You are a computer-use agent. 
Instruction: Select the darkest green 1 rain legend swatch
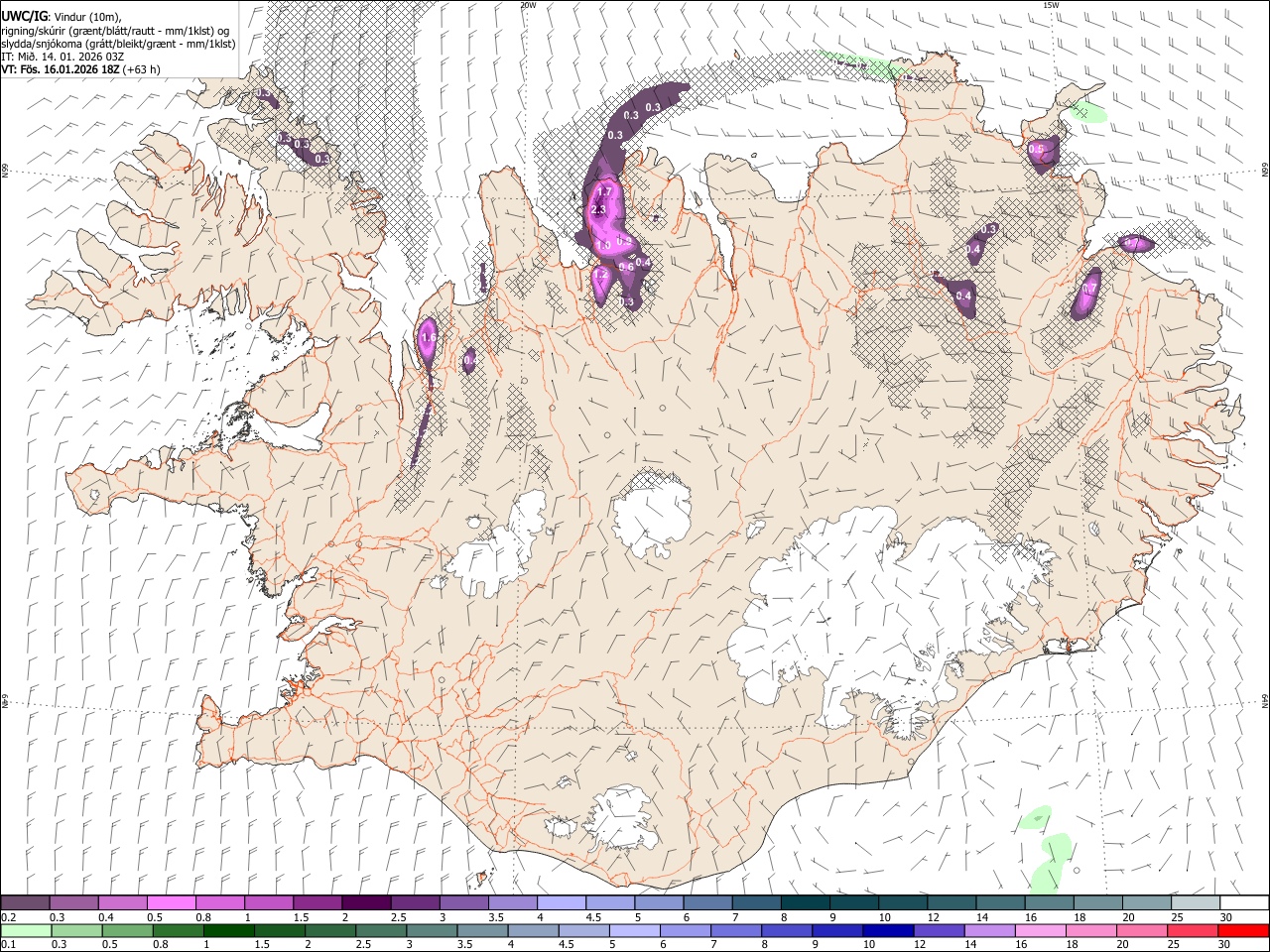pyautogui.click(x=228, y=930)
